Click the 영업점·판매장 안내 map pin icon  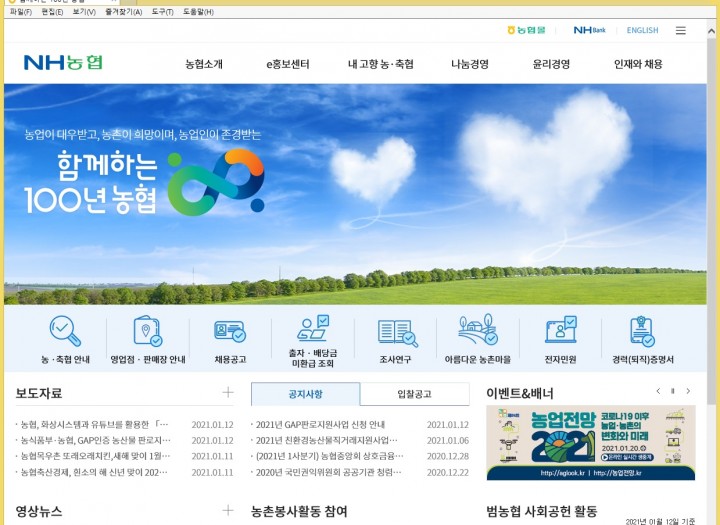tap(148, 331)
